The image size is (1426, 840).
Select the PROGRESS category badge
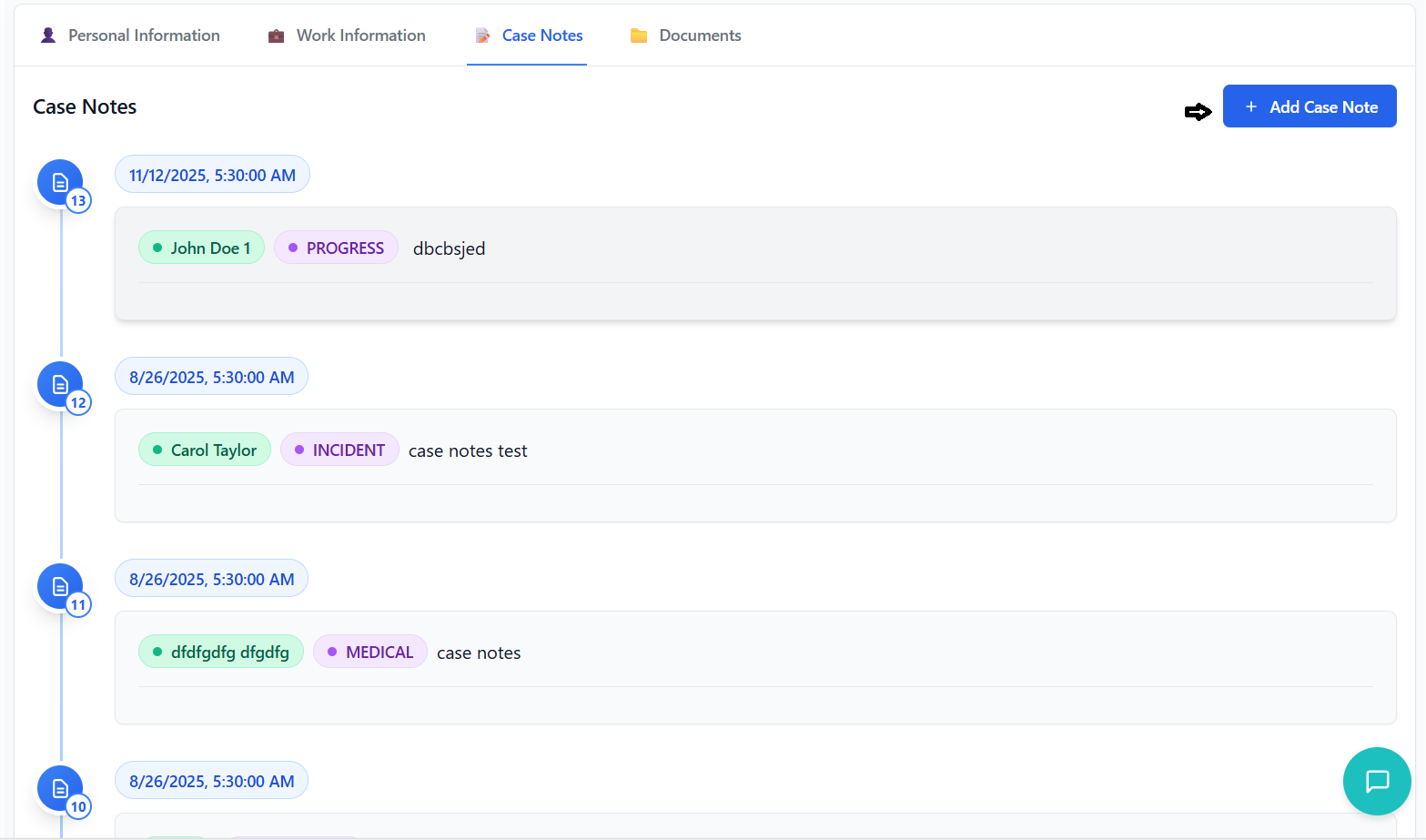coord(336,248)
